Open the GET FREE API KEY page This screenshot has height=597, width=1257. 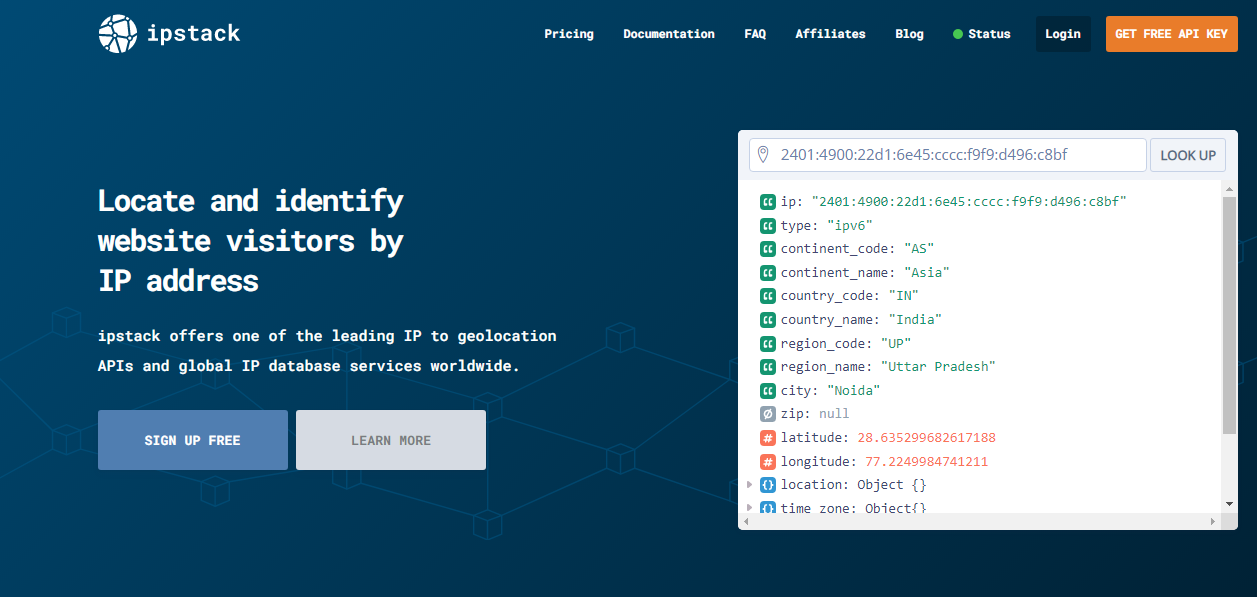pyautogui.click(x=1171, y=33)
